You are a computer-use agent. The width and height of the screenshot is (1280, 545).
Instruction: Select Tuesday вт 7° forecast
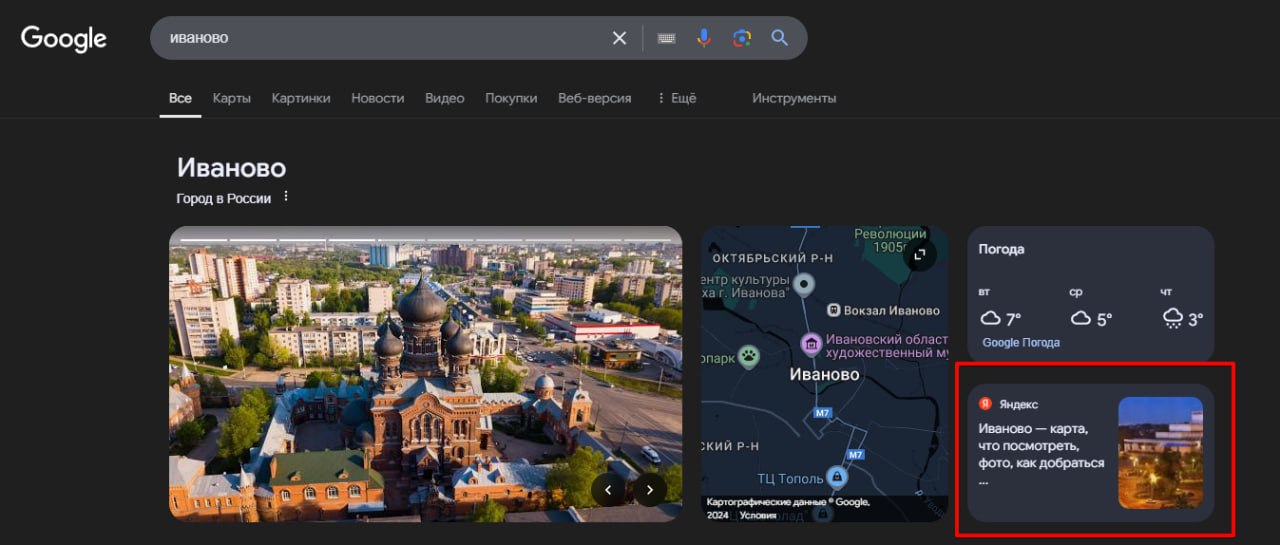pyautogui.click(x=1000, y=310)
